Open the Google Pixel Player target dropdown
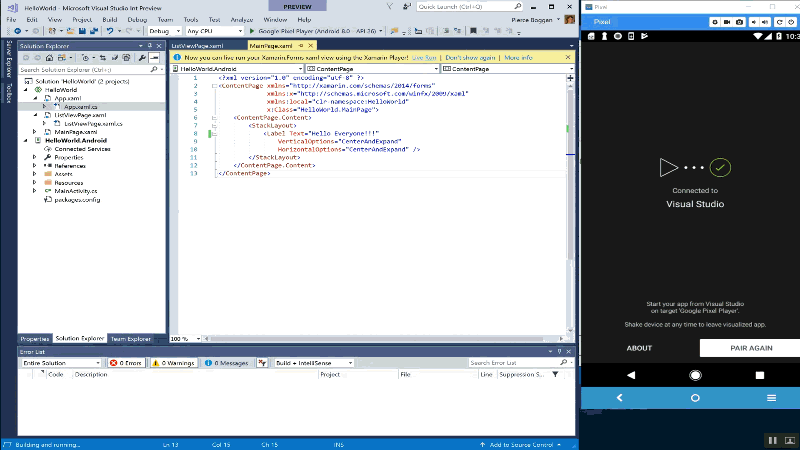This screenshot has height=450, width=800. 380,31
